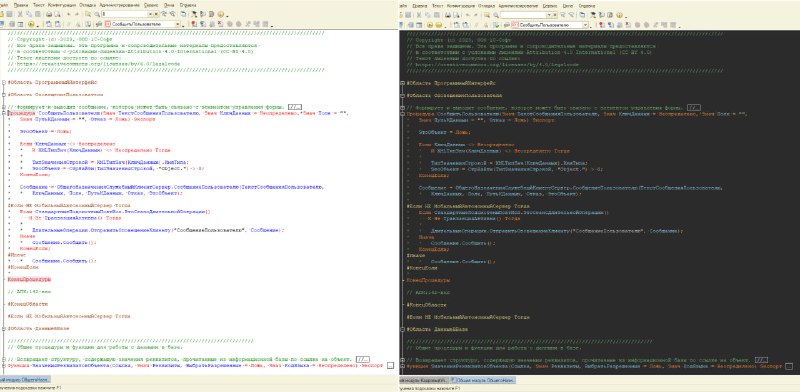The width and height of the screenshot is (800, 392).
Task: Cut selection in light-theme window toolbar
Action: 20,14
